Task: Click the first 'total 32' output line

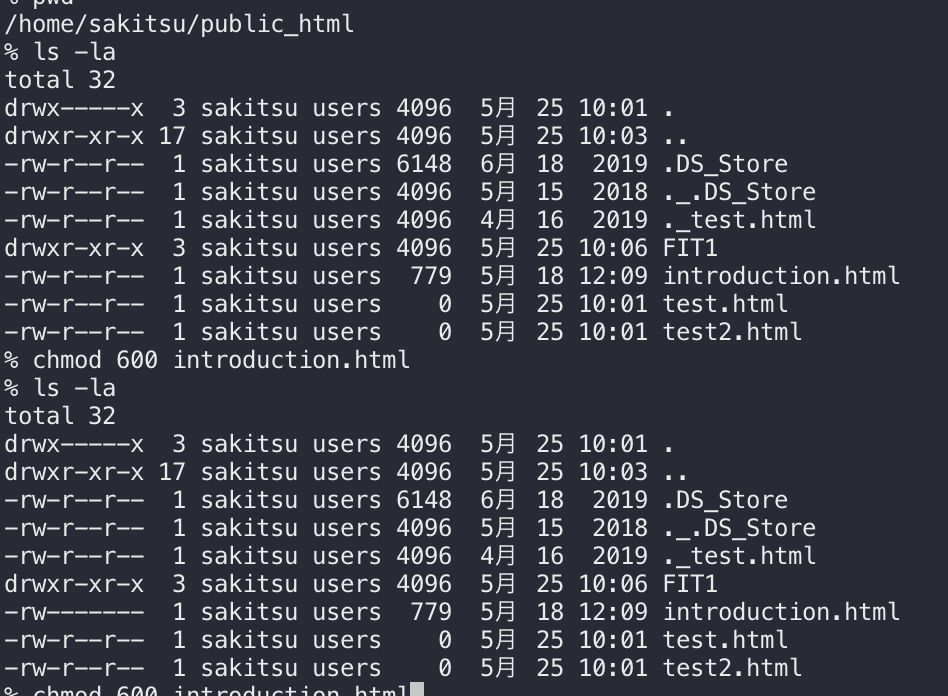Action: (x=60, y=79)
